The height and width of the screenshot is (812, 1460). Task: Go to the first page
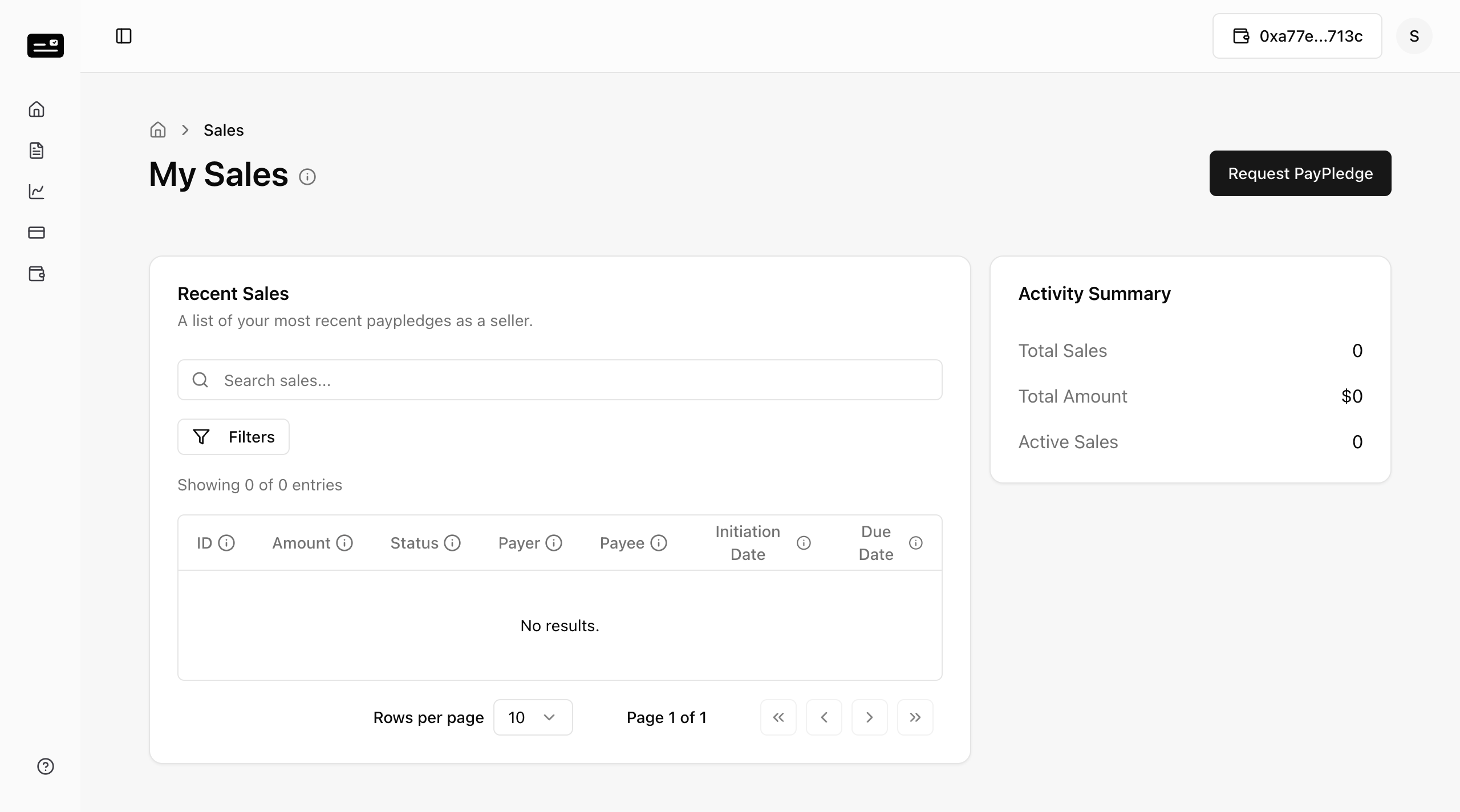[778, 717]
